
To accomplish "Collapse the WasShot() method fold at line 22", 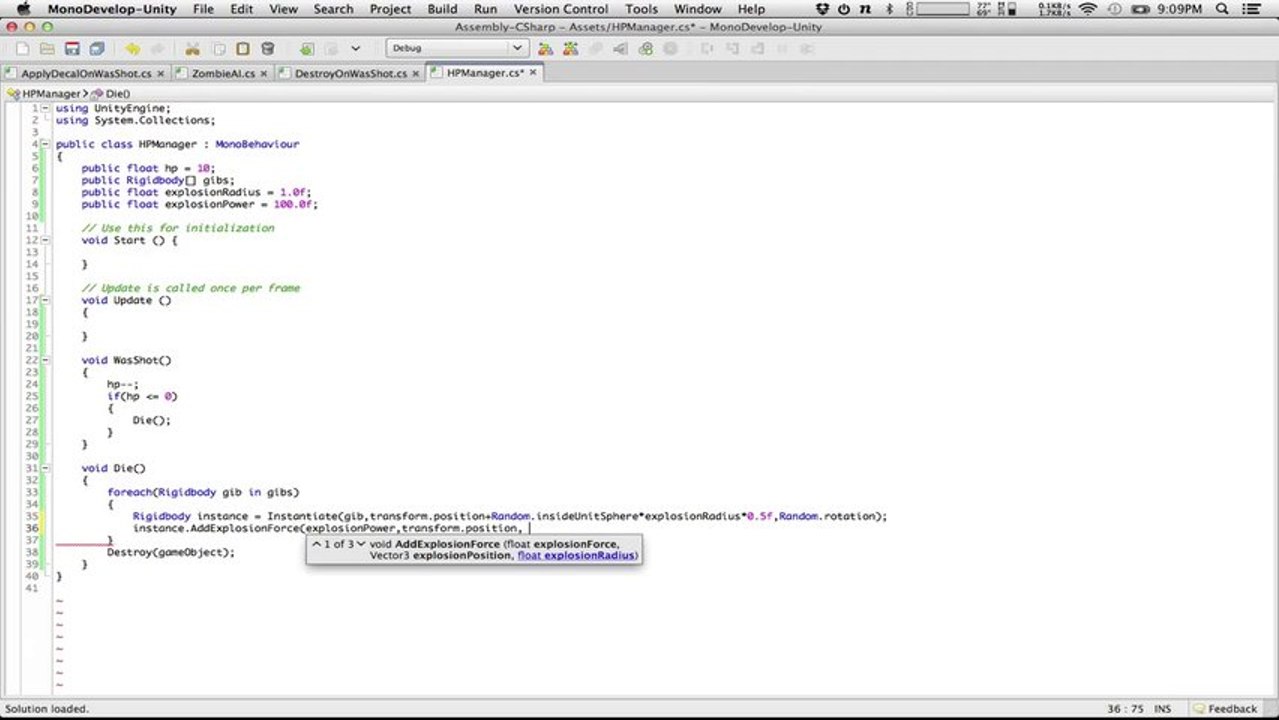I will (x=45, y=360).
